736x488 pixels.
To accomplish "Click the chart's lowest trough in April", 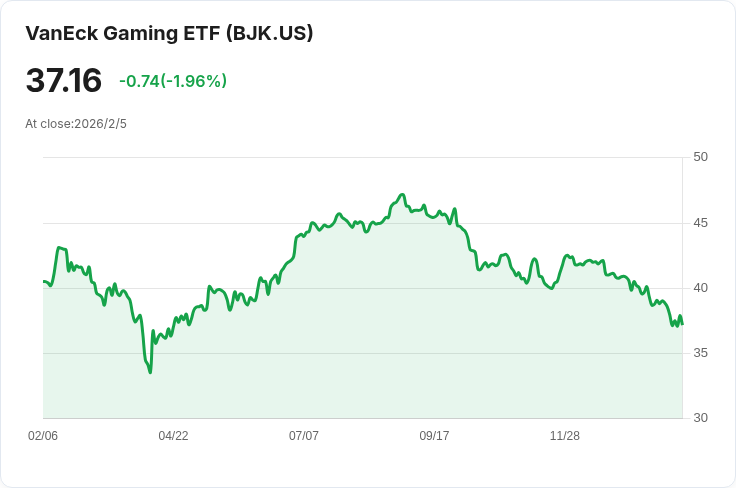I will (x=150, y=373).
